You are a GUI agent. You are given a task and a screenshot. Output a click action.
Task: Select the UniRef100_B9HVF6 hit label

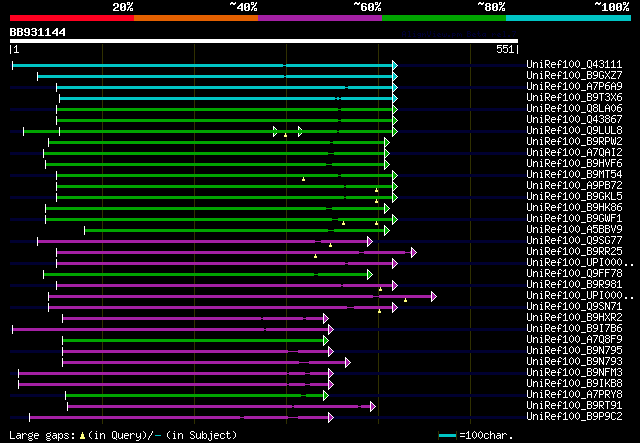point(574,164)
